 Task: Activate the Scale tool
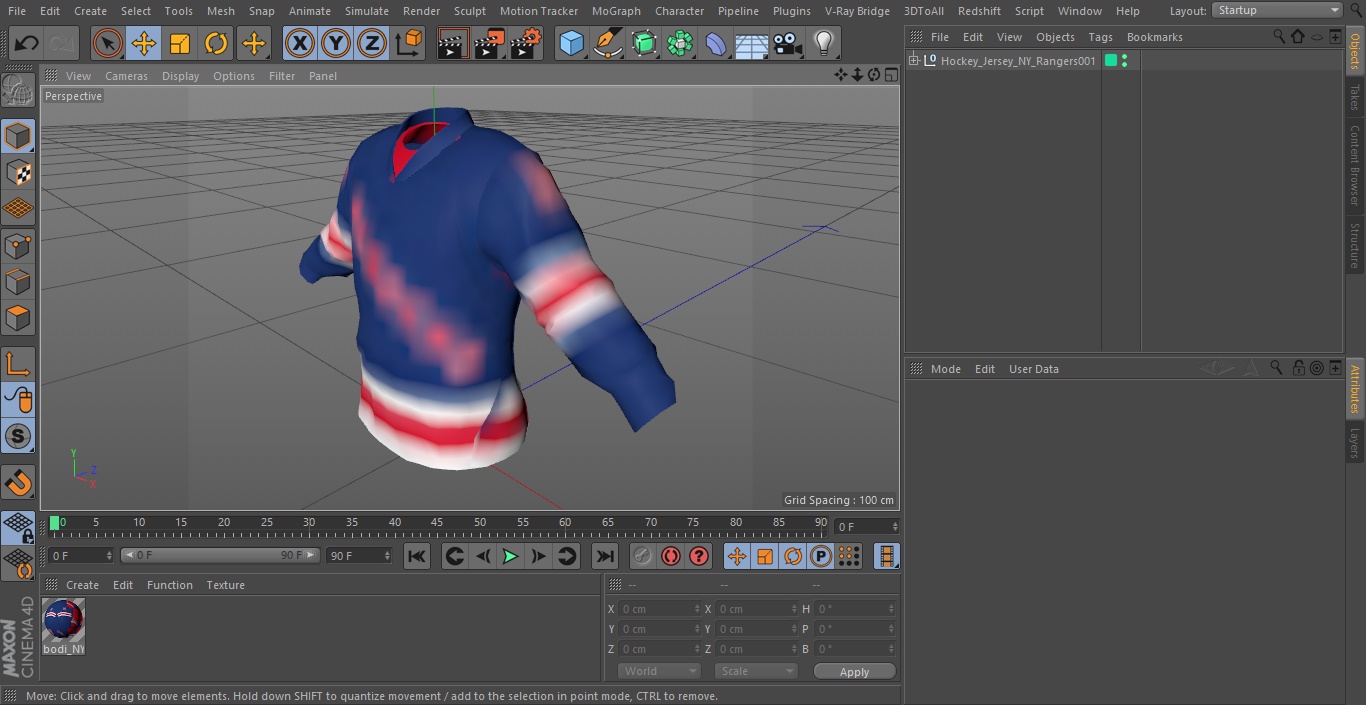(180, 43)
